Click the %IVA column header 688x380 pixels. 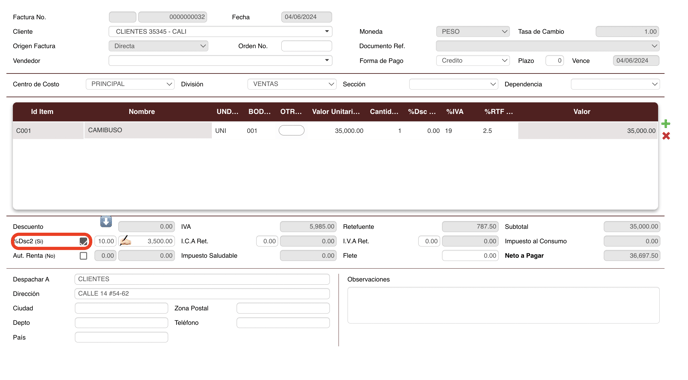point(455,112)
